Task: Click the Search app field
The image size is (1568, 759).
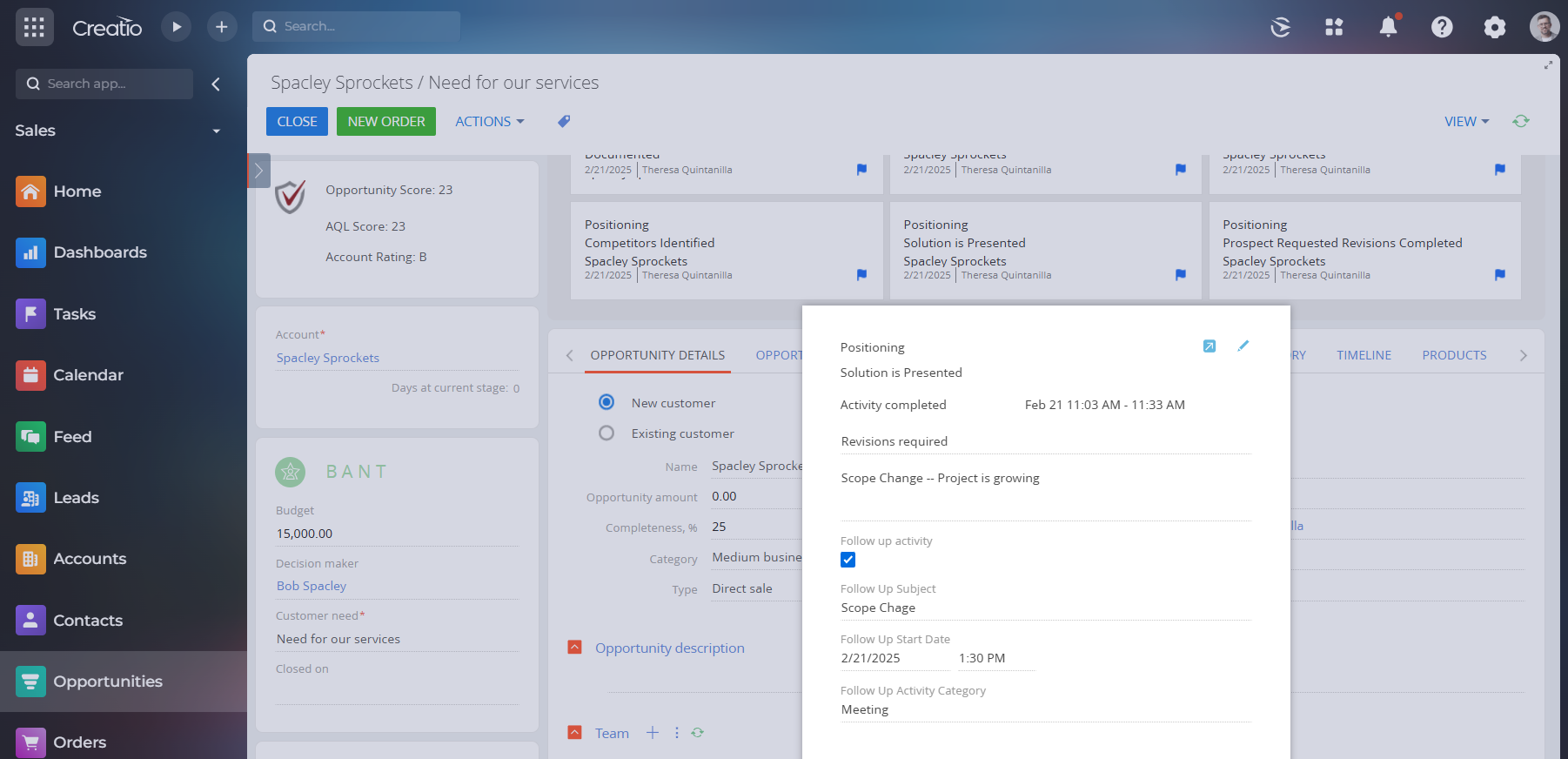Action: 104,84
